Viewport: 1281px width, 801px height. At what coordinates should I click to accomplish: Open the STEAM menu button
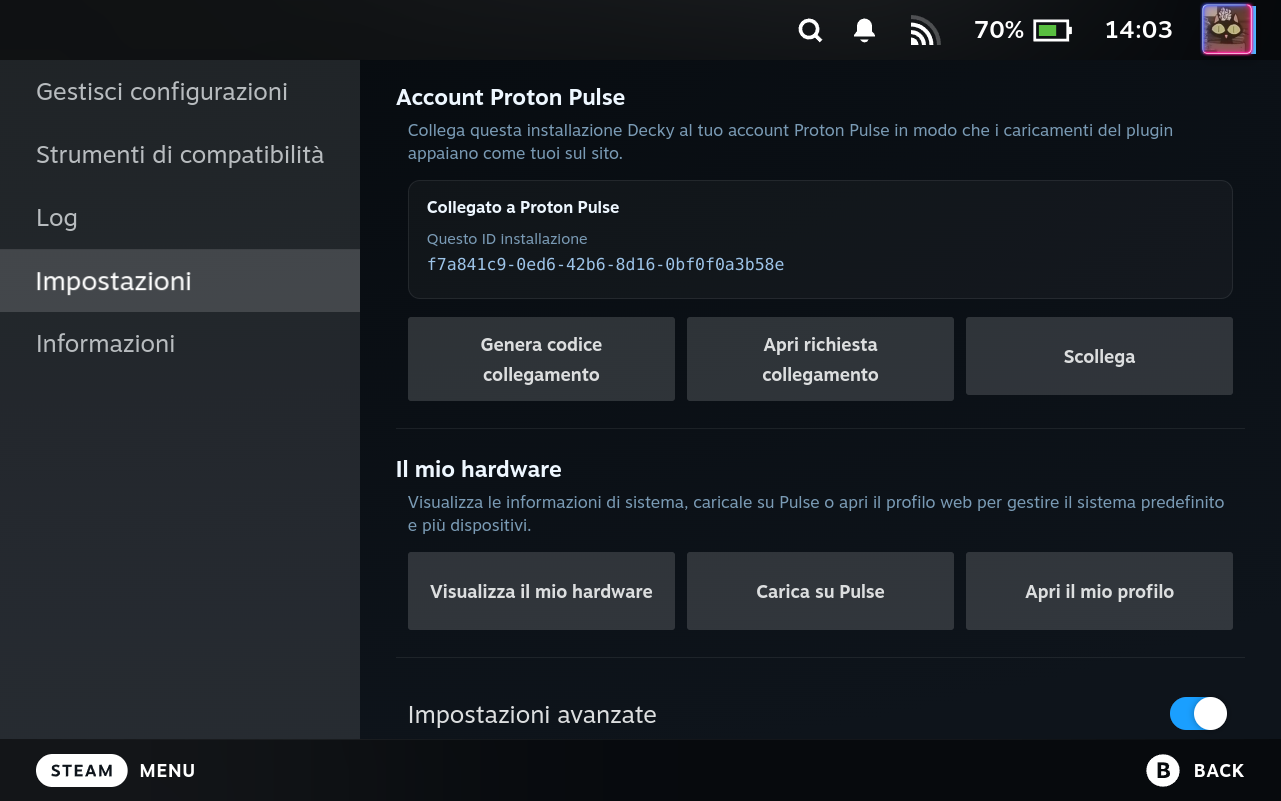[82, 770]
